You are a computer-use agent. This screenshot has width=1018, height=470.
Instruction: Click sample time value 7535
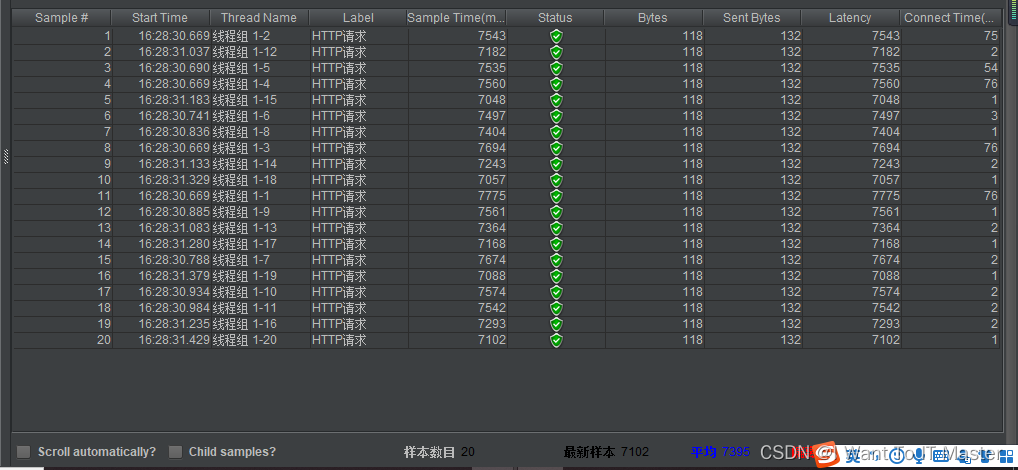[x=491, y=68]
